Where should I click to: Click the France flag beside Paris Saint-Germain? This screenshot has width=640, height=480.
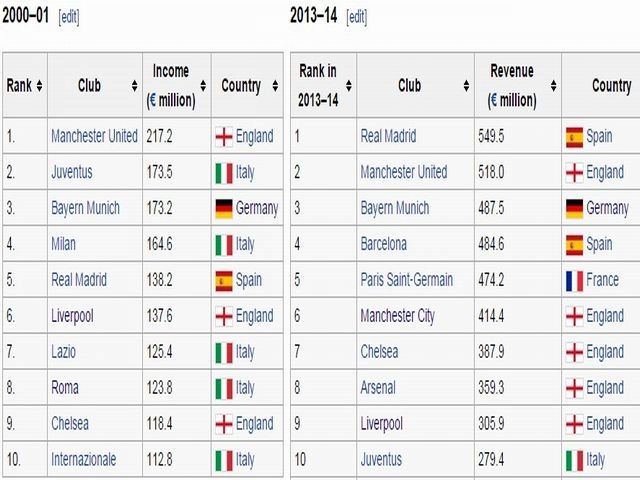click(574, 281)
